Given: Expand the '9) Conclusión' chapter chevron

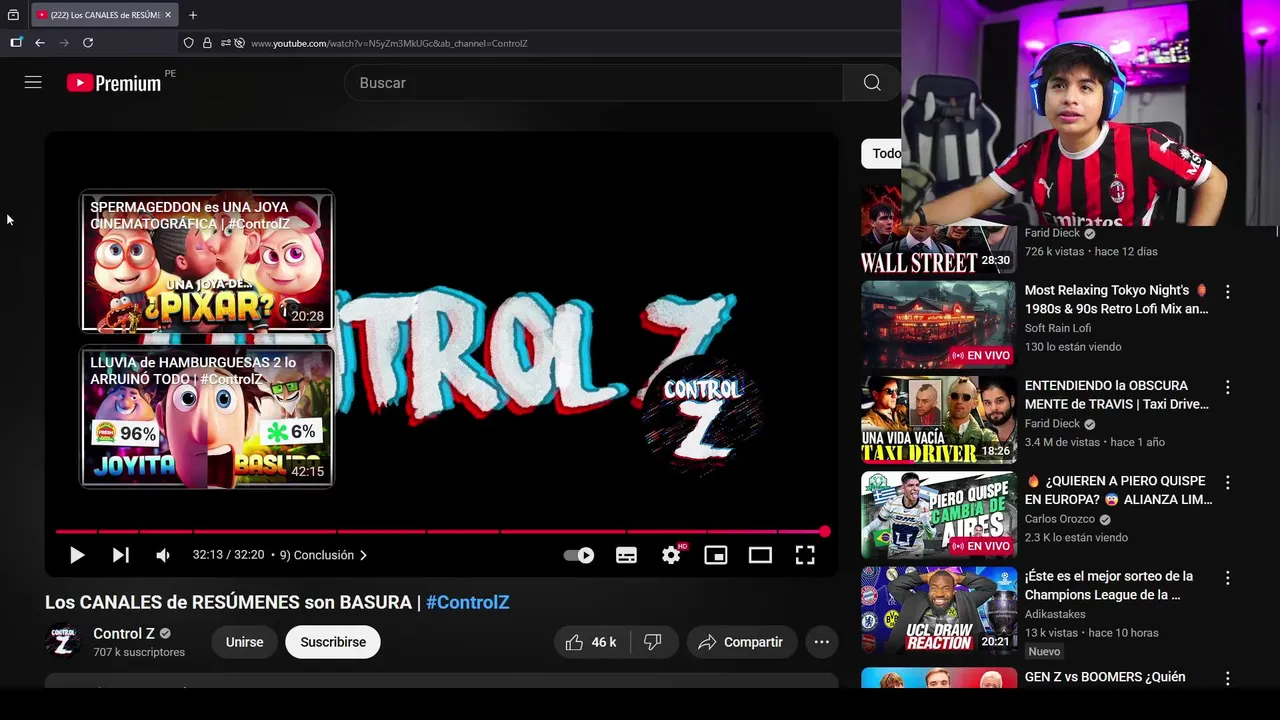Looking at the screenshot, I should [x=363, y=555].
